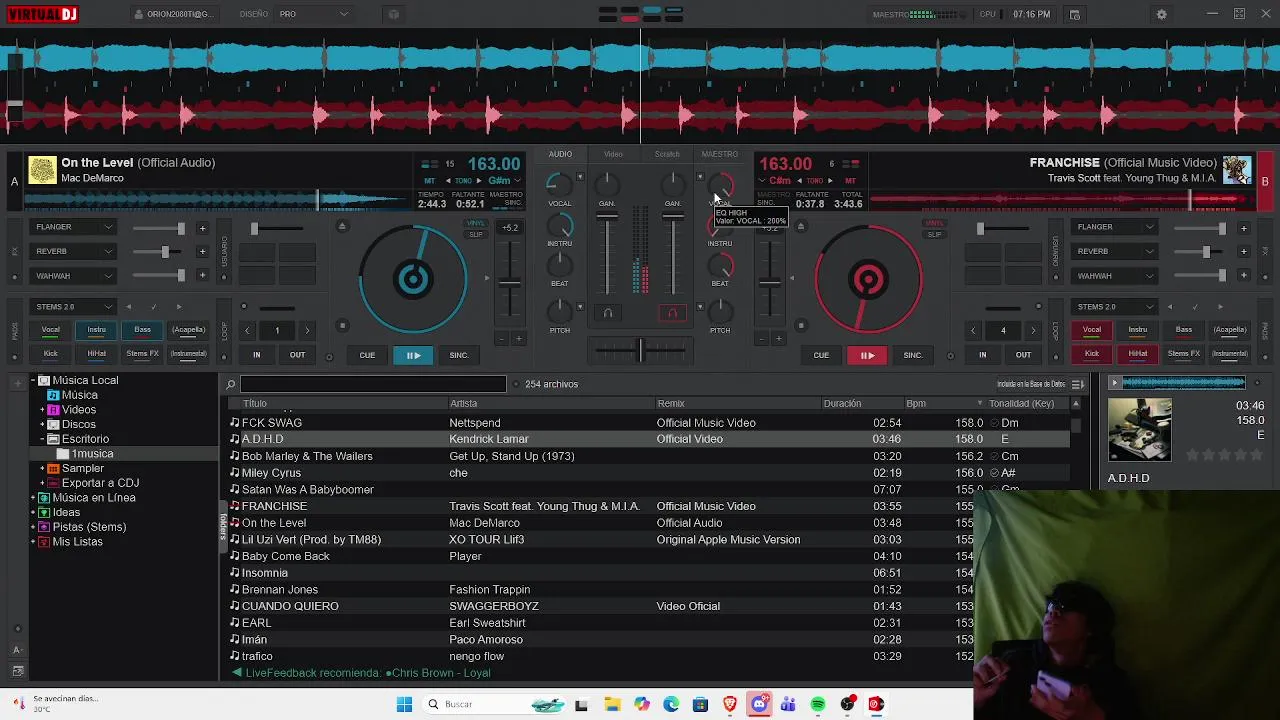Click deck A pitch plus button

[x=518, y=339]
